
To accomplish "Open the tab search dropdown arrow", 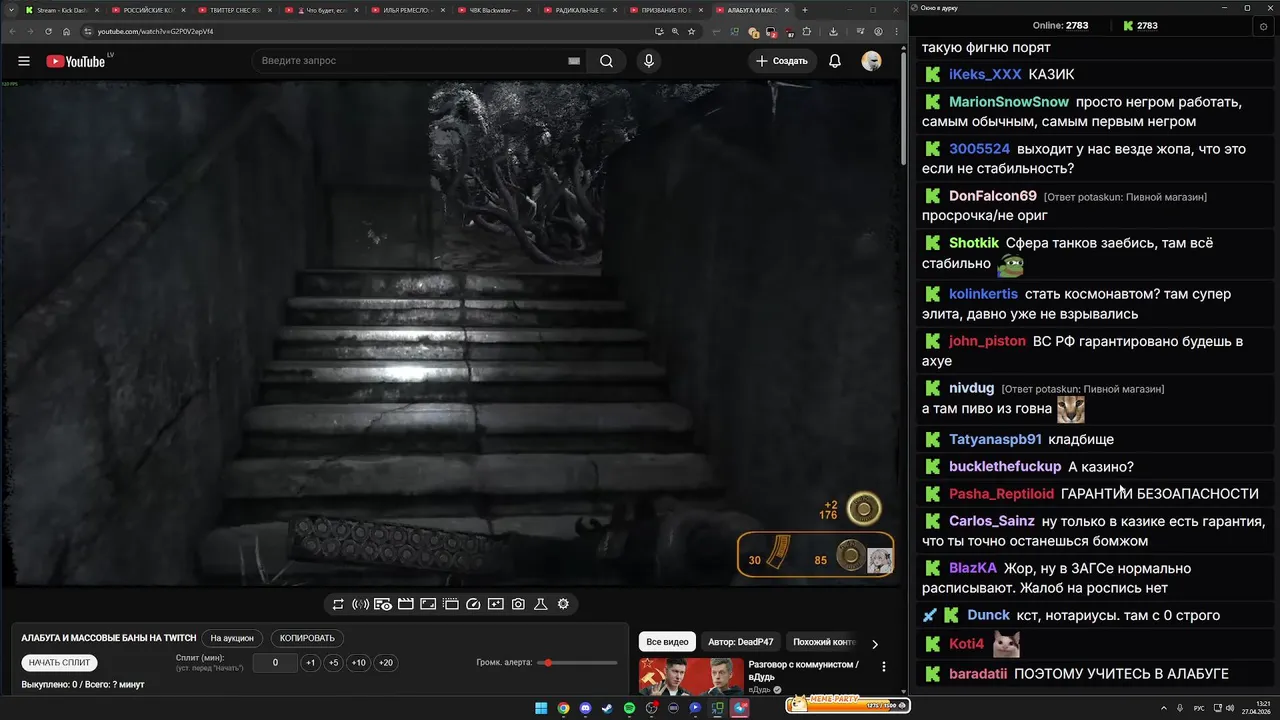I will [9, 10].
